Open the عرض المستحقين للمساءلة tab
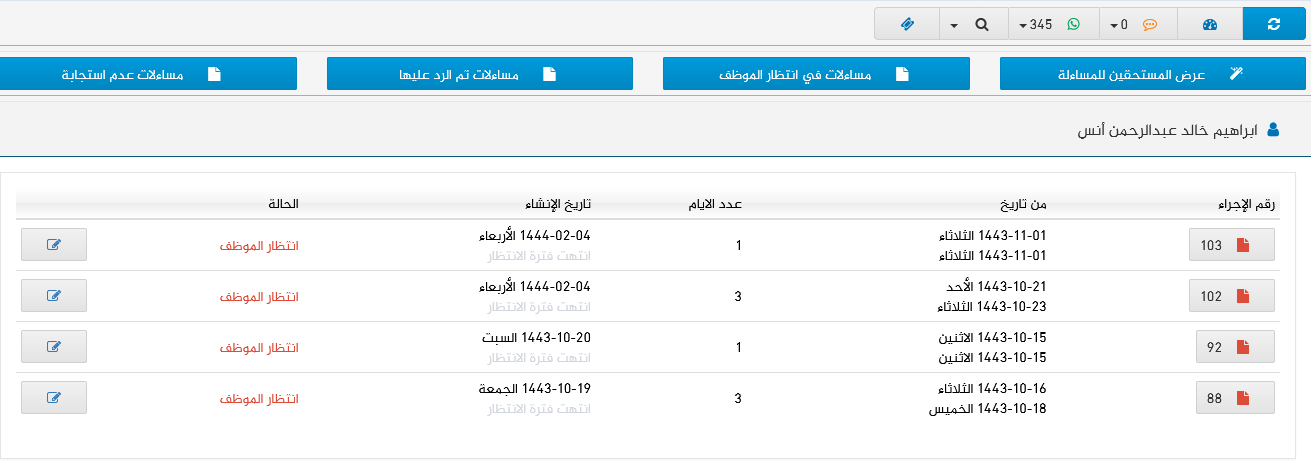This screenshot has width=1311, height=470. (1155, 74)
